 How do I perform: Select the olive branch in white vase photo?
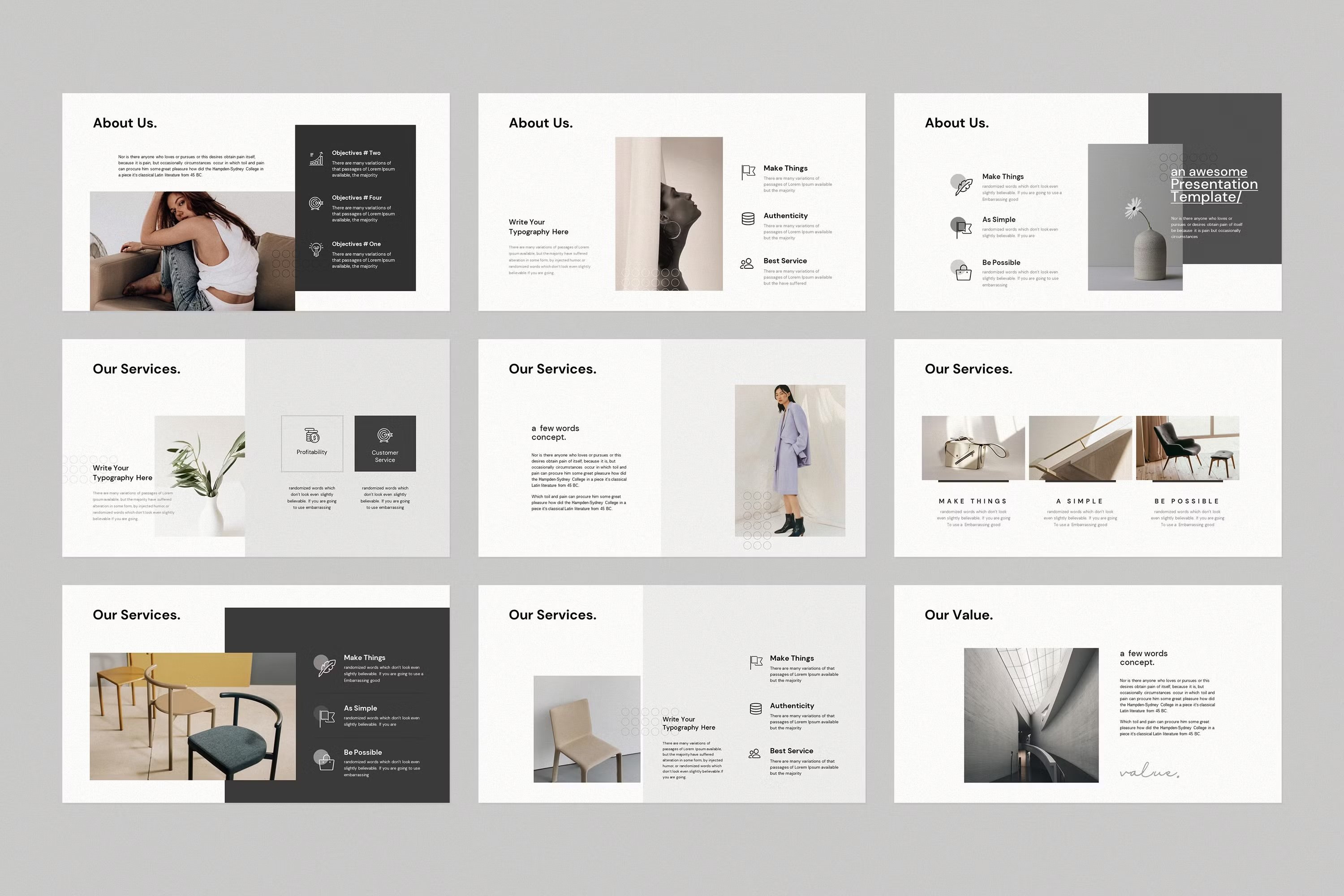click(x=199, y=476)
